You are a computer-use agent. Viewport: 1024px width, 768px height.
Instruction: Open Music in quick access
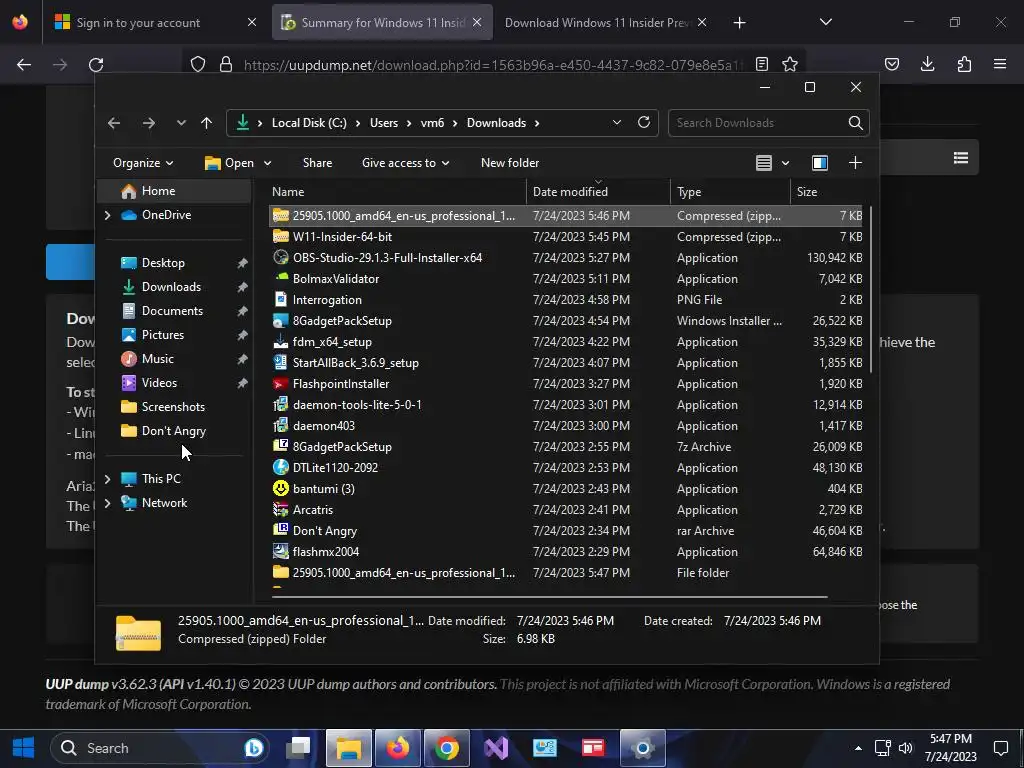pyautogui.click(x=157, y=359)
